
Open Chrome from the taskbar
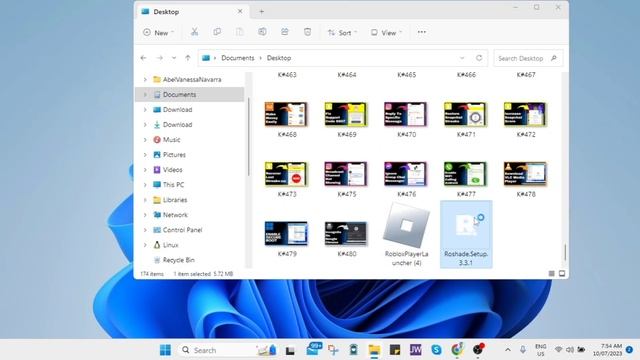[x=457, y=350]
